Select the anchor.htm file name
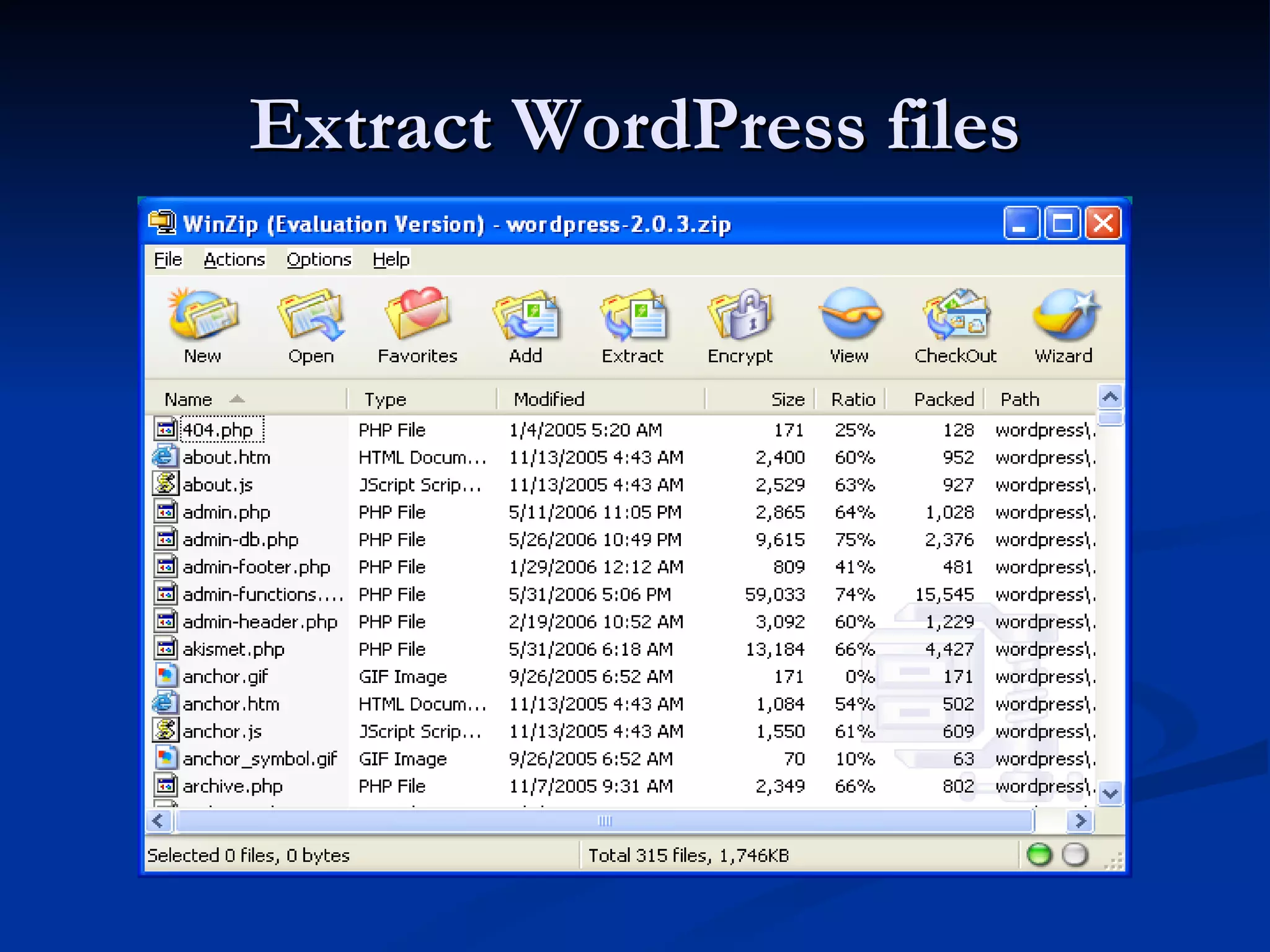Image resolution: width=1270 pixels, height=952 pixels. 231,703
